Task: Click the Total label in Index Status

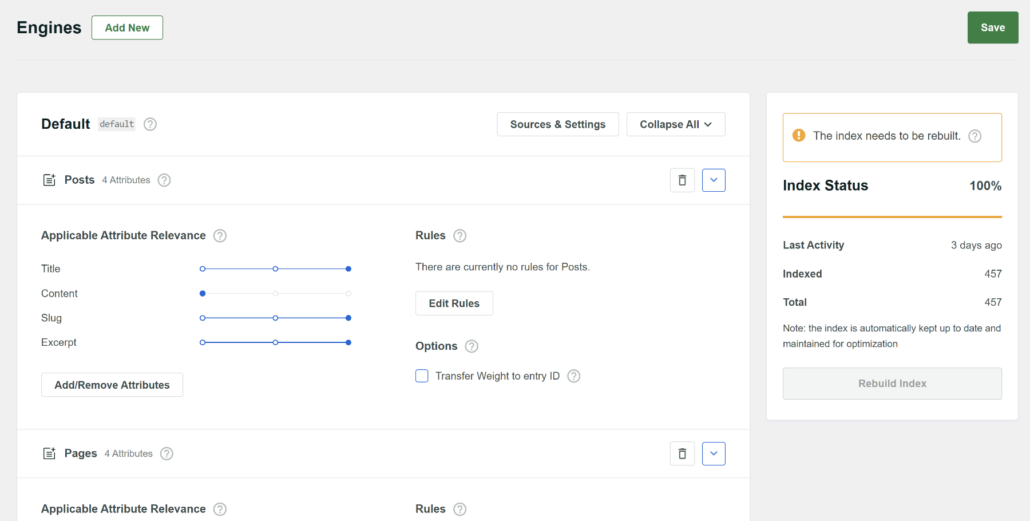Action: pos(795,302)
